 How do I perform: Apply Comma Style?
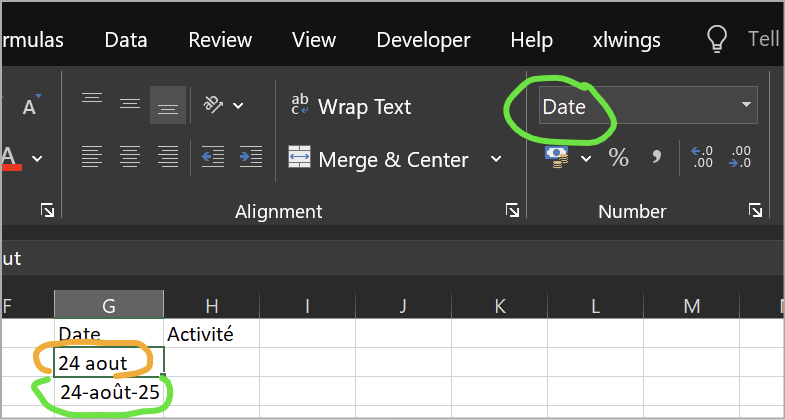click(656, 158)
